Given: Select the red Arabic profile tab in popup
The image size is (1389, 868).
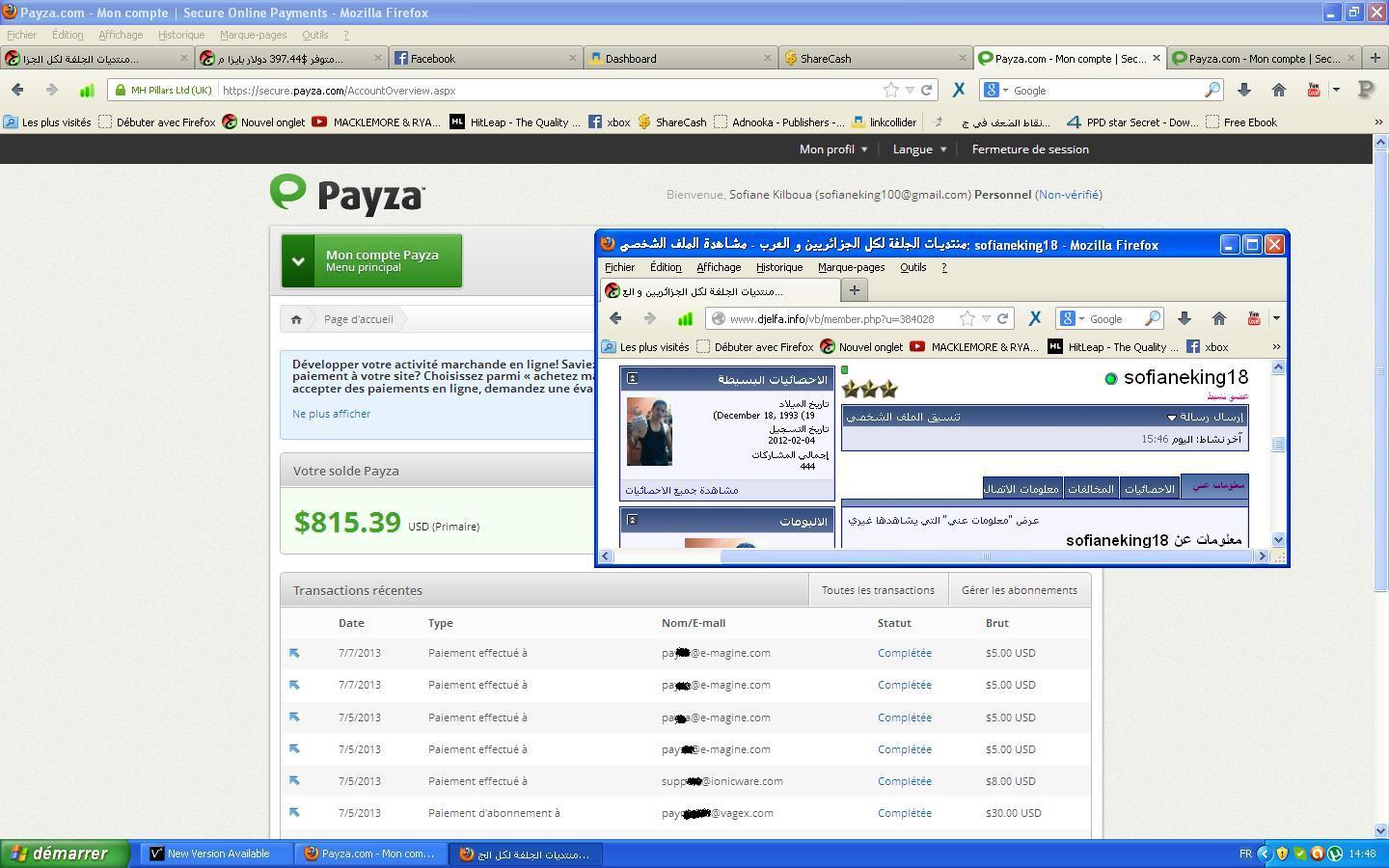Looking at the screenshot, I should (1215, 485).
